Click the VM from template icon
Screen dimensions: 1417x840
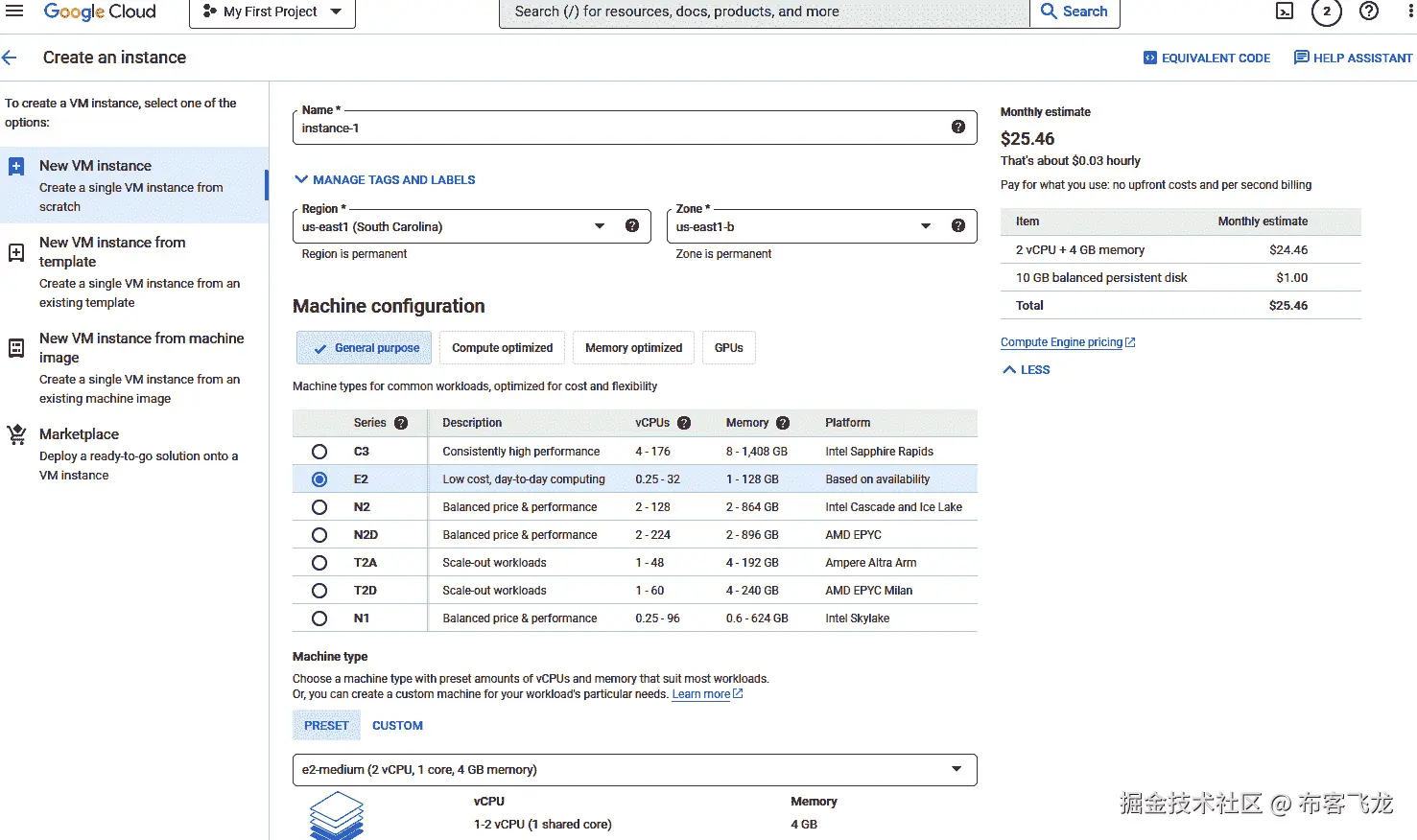click(16, 252)
